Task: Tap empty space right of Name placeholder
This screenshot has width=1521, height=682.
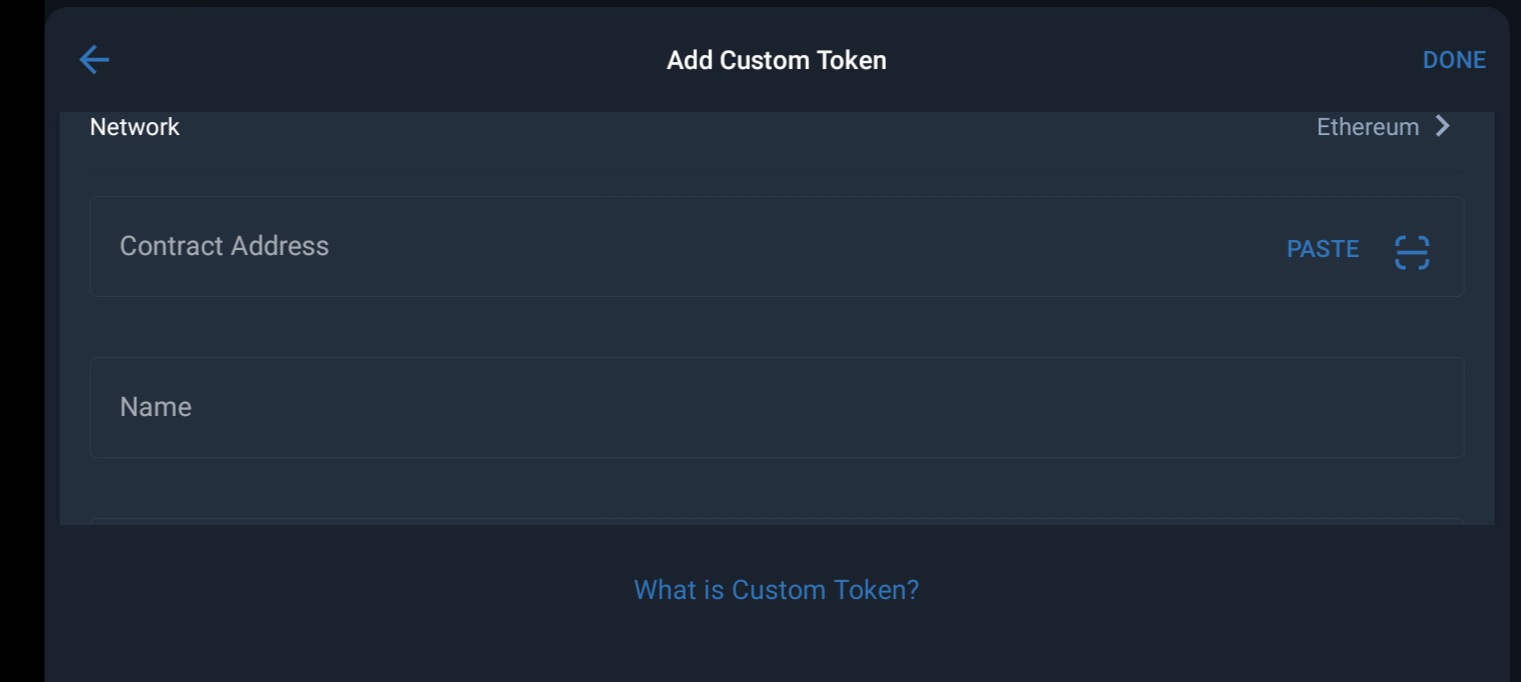Action: [800, 407]
